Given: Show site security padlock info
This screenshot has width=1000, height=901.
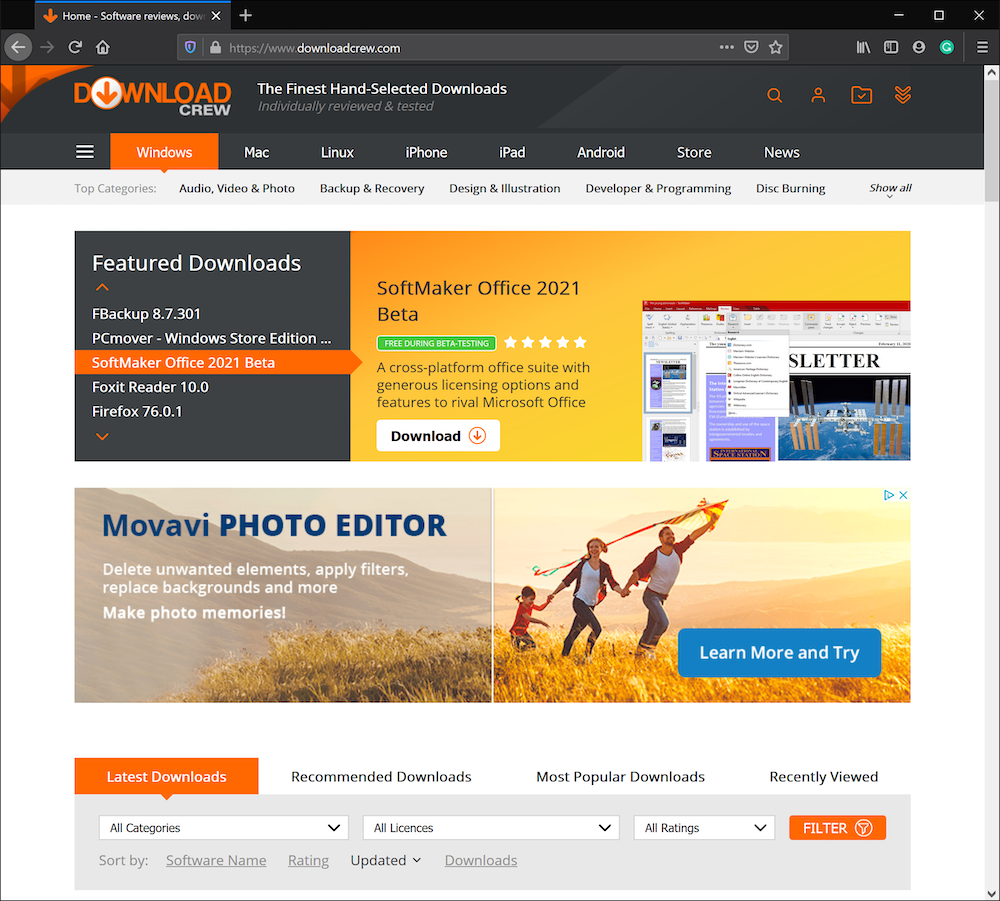Looking at the screenshot, I should 215,48.
